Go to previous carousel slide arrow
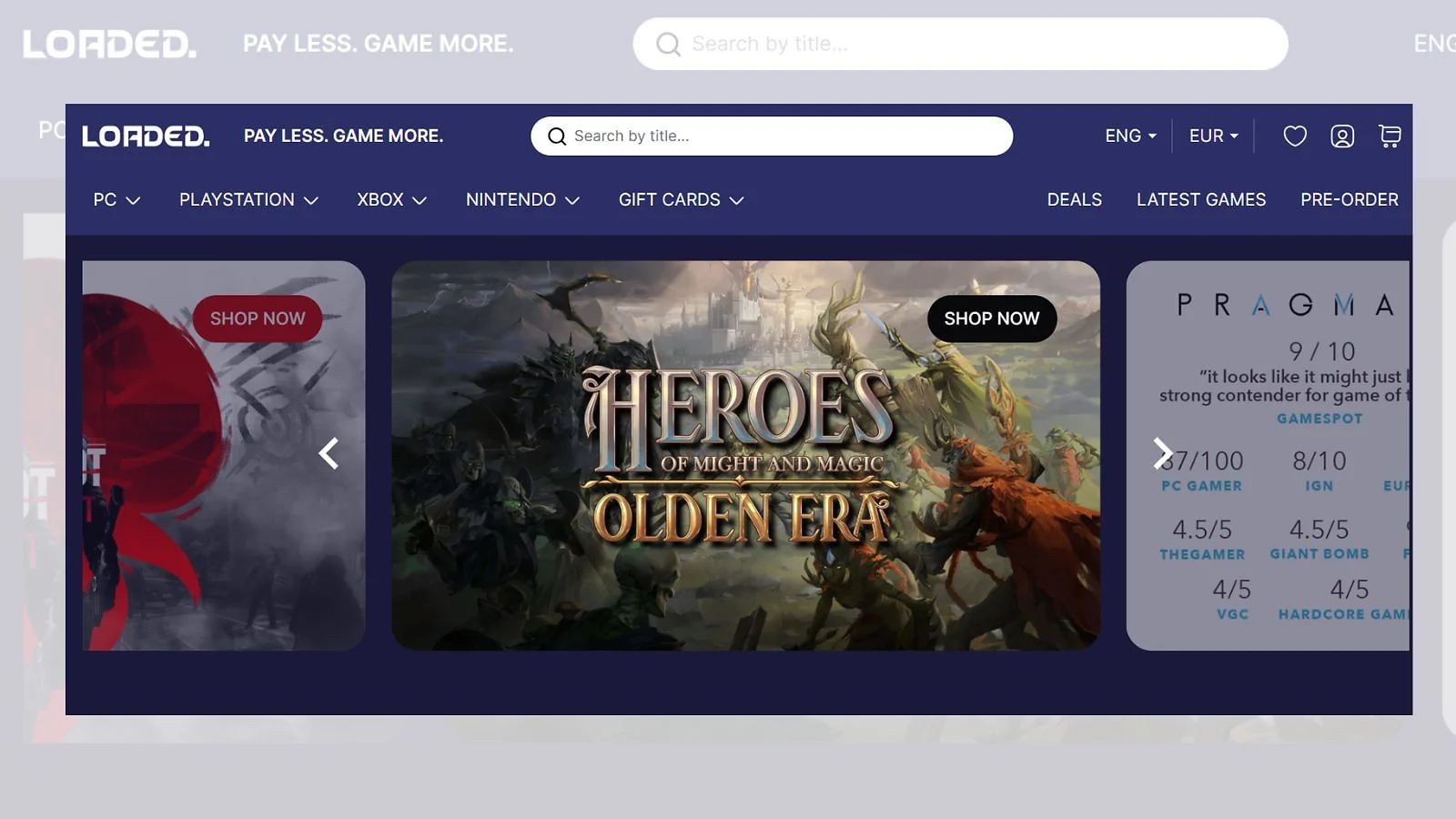 pyautogui.click(x=329, y=453)
